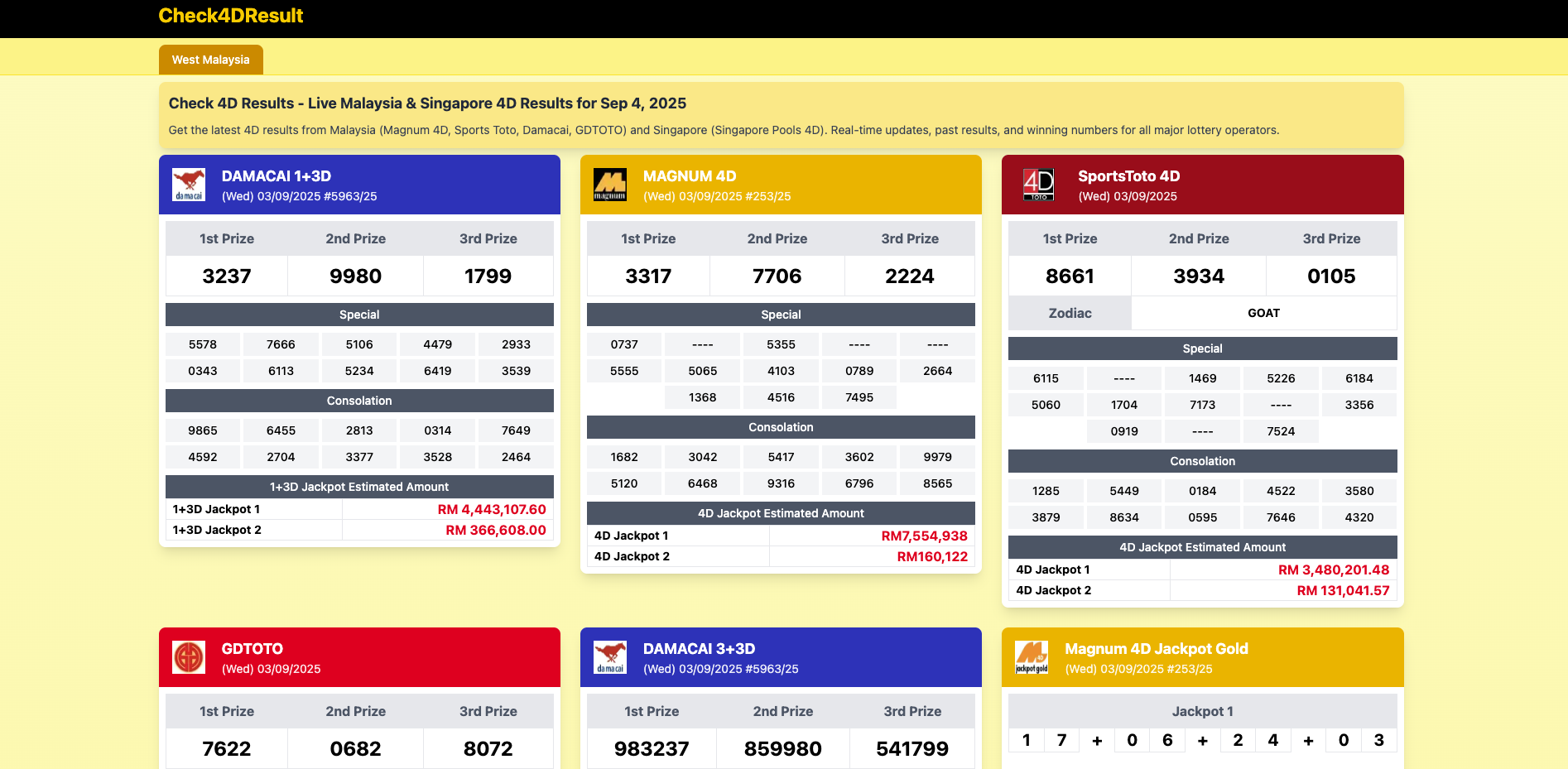This screenshot has width=1568, height=769.
Task: Open the West Malaysia tab
Action: pyautogui.click(x=210, y=60)
